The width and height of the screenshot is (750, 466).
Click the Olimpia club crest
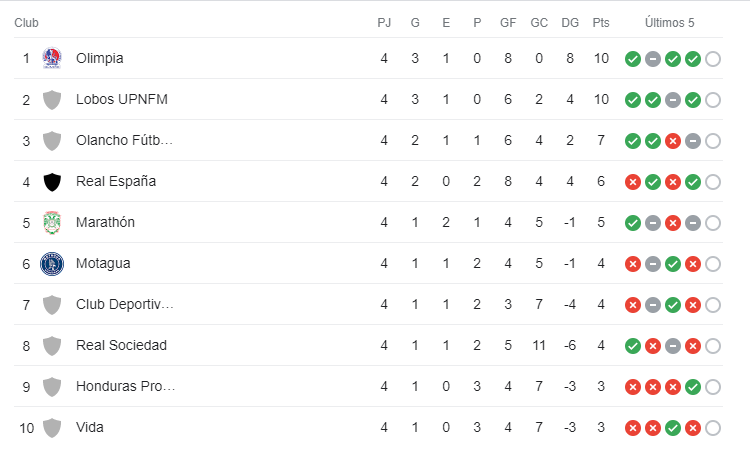[x=52, y=58]
